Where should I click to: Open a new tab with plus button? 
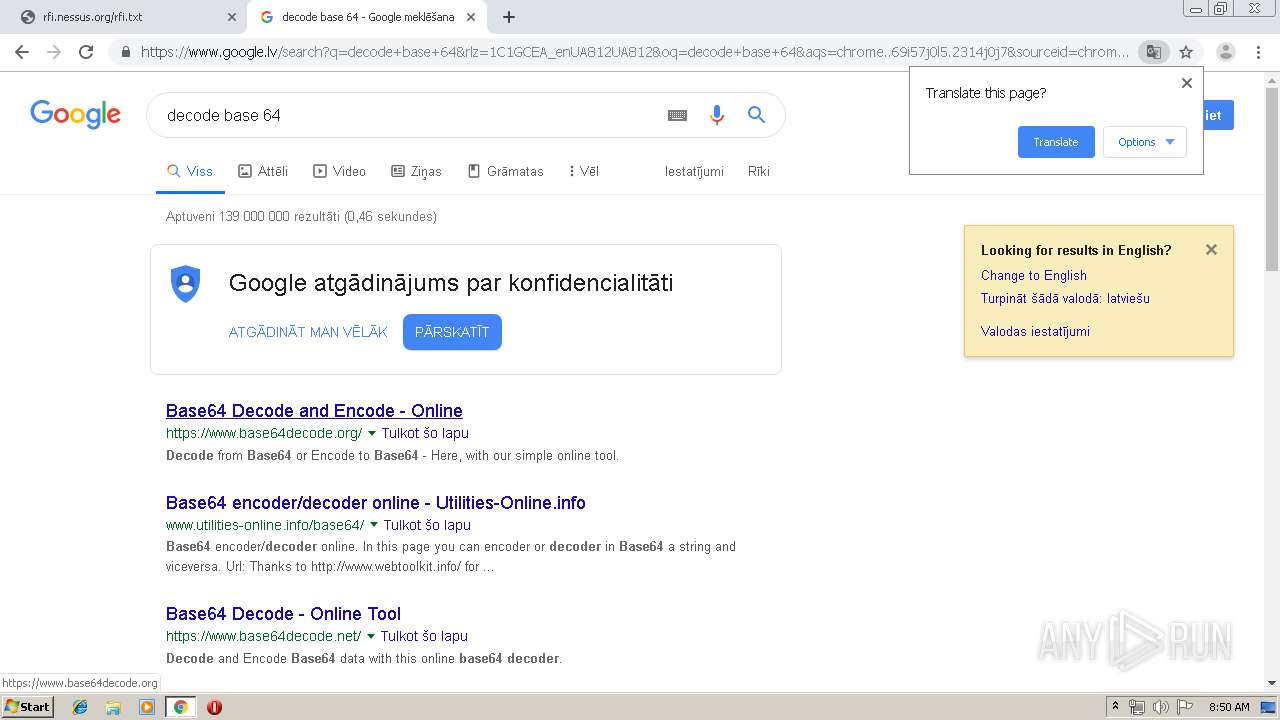tap(508, 17)
